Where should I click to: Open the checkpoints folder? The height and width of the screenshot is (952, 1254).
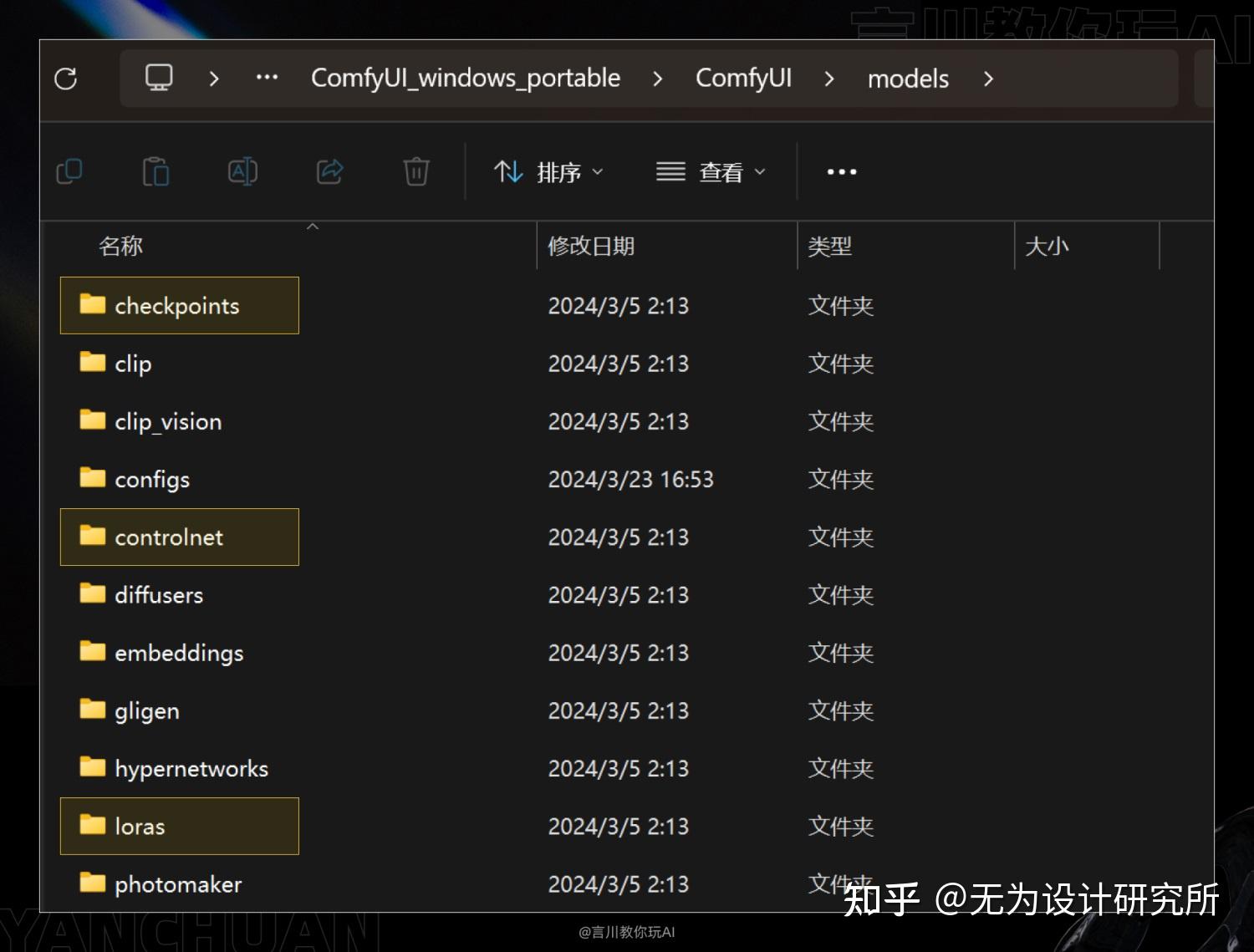[178, 305]
